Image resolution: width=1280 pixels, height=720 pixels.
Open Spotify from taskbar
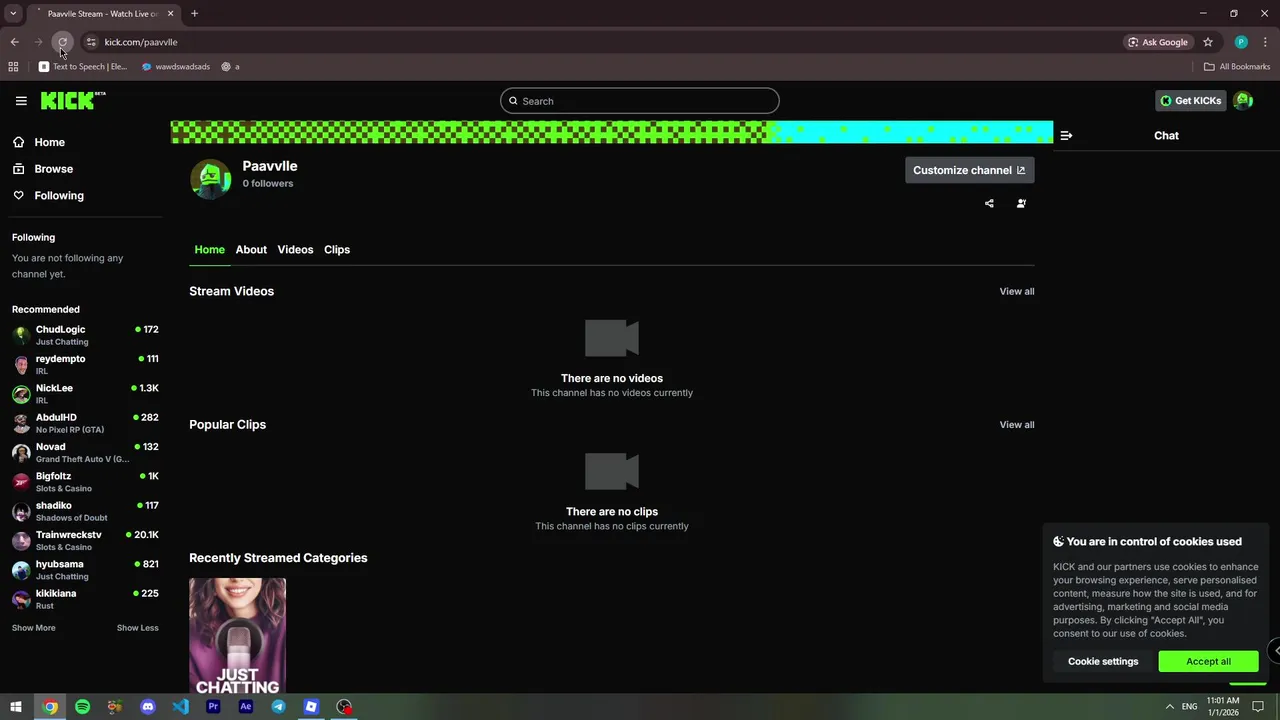[x=82, y=707]
